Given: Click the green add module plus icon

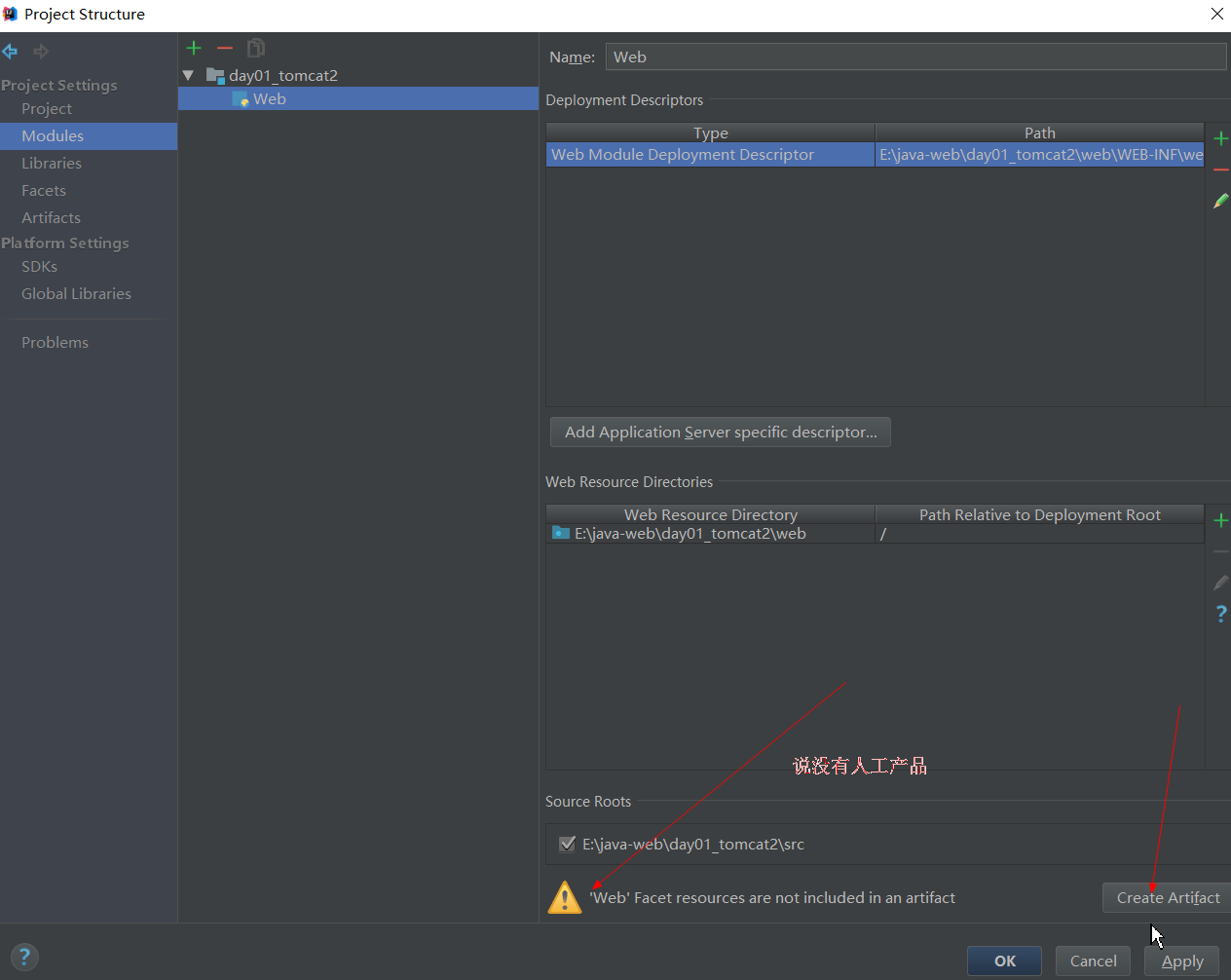Looking at the screenshot, I should click(194, 48).
